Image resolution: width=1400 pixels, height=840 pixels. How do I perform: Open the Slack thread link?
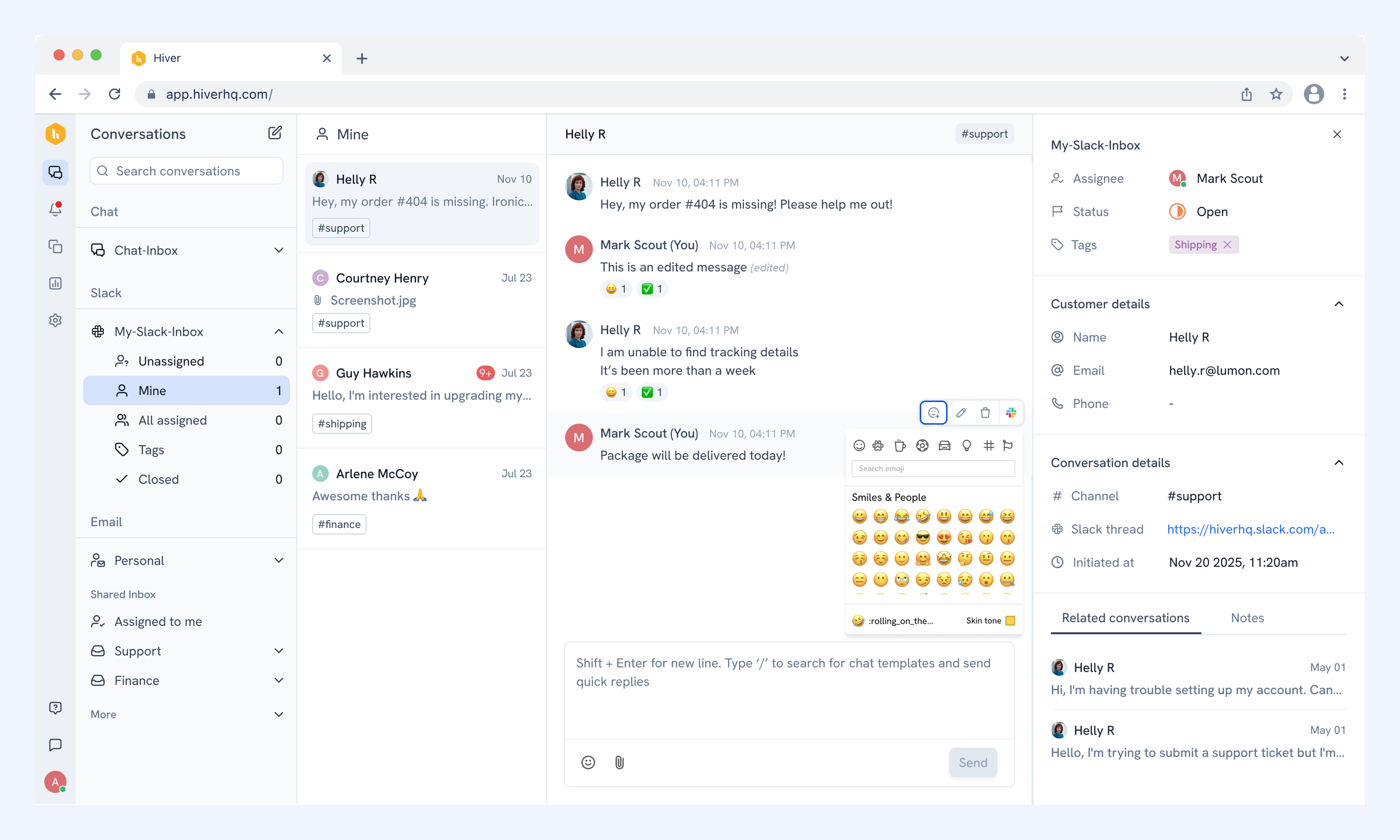[1250, 529]
